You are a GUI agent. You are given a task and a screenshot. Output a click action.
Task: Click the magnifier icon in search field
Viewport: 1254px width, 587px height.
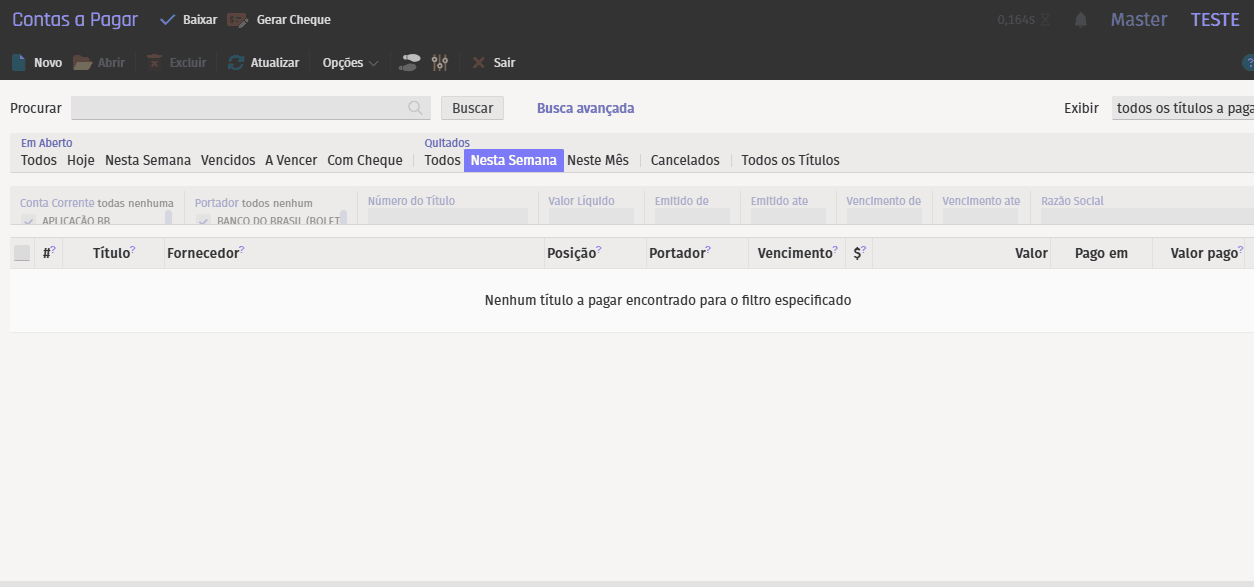[x=415, y=108]
